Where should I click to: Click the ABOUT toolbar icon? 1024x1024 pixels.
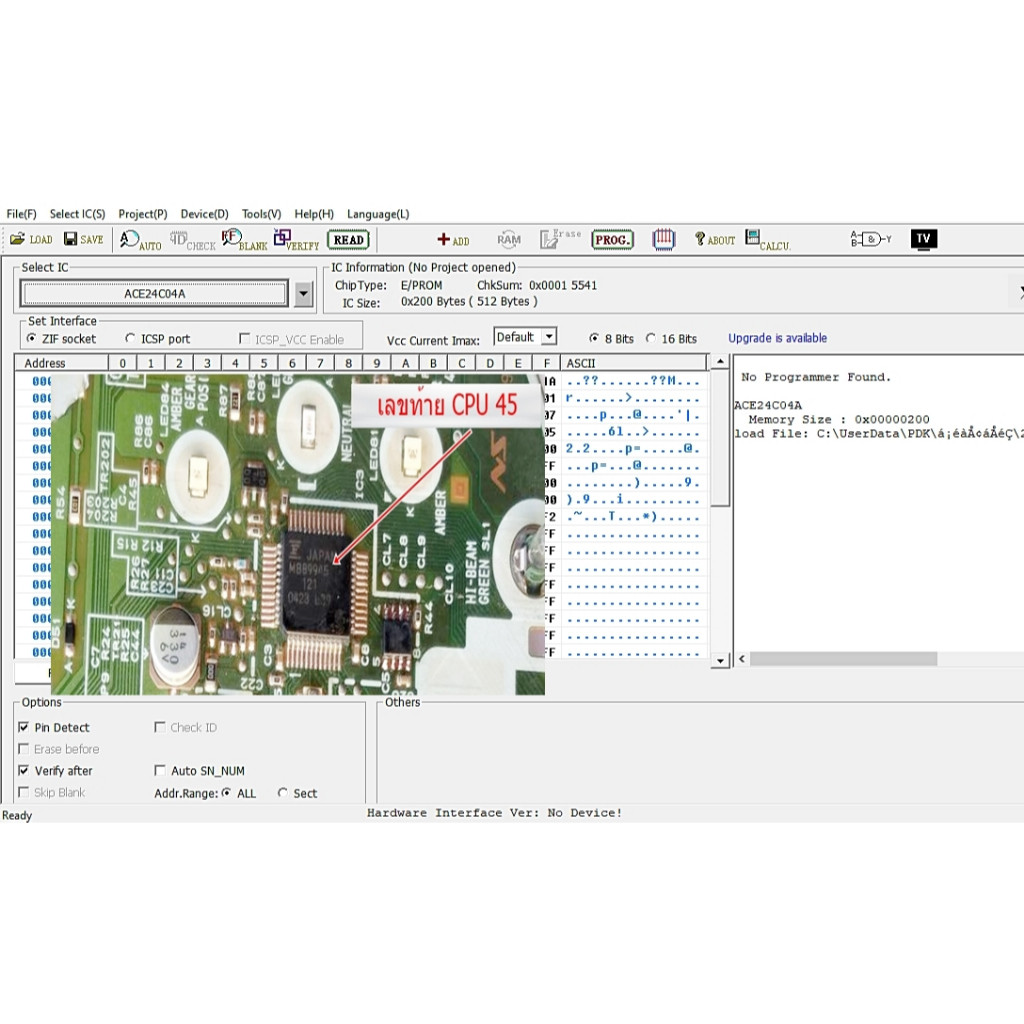(x=714, y=240)
